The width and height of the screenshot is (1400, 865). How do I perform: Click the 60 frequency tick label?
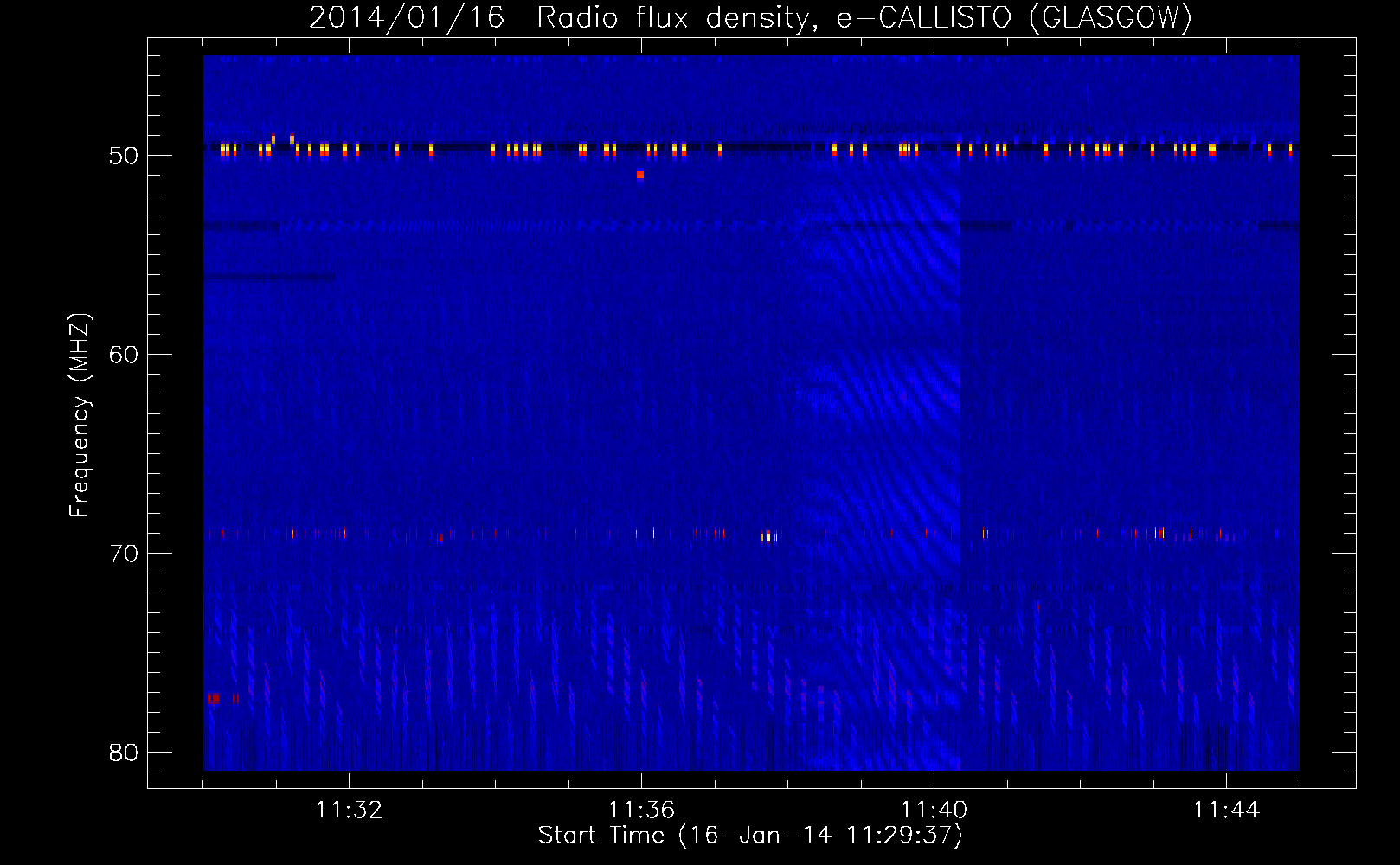click(125, 355)
